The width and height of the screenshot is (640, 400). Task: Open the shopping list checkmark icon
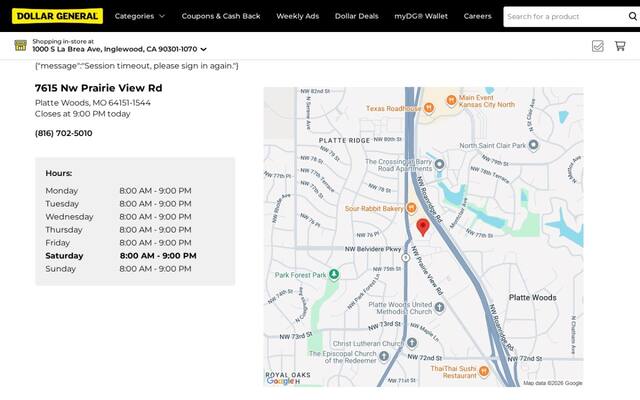(598, 46)
